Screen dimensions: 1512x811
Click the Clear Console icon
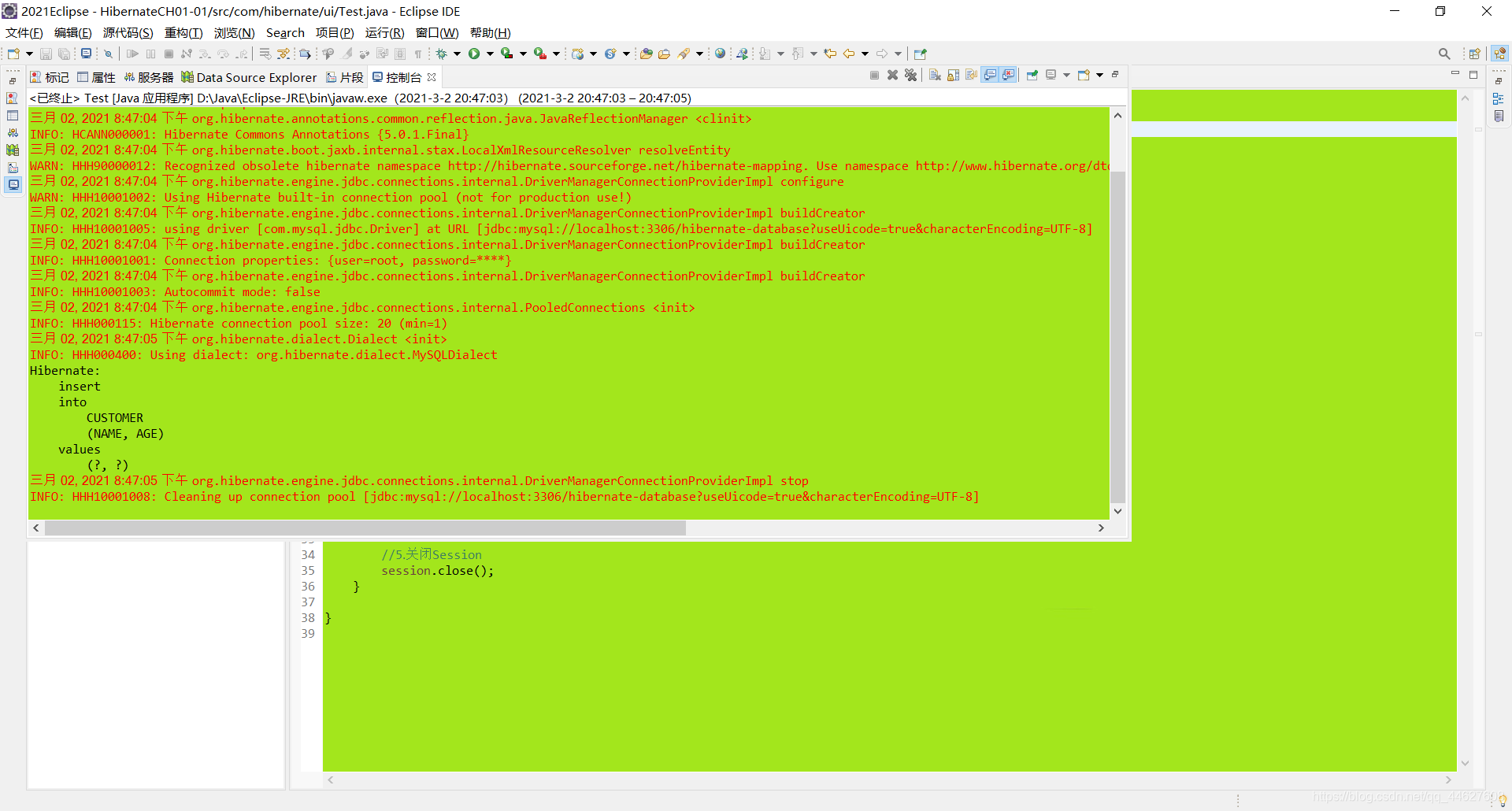[x=935, y=75]
